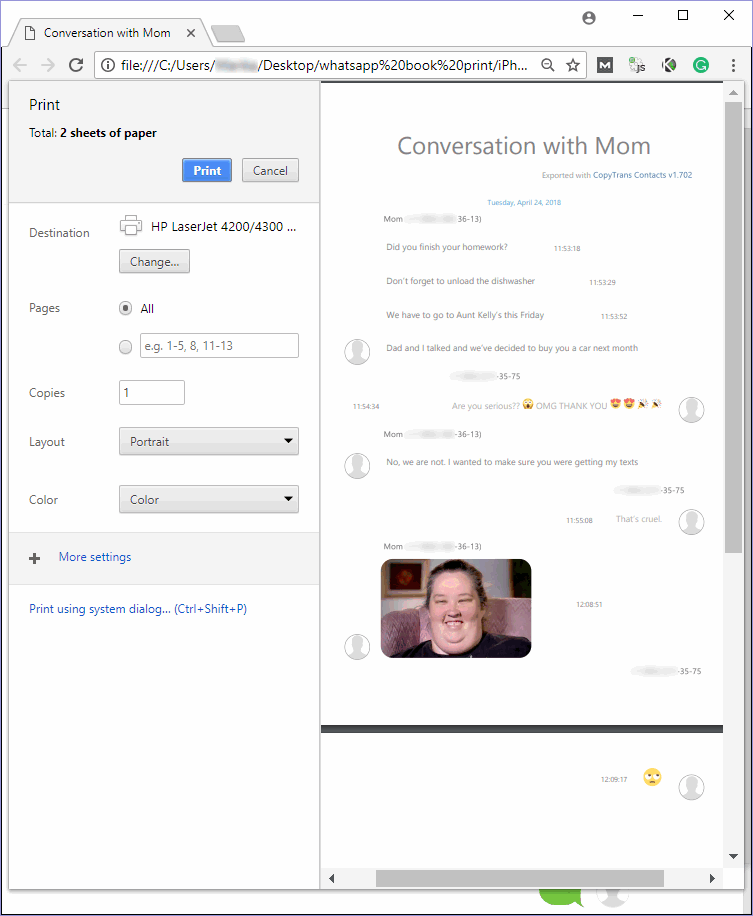Switch to the Conversation with Mom tab
This screenshot has width=753, height=916.
click(x=106, y=33)
